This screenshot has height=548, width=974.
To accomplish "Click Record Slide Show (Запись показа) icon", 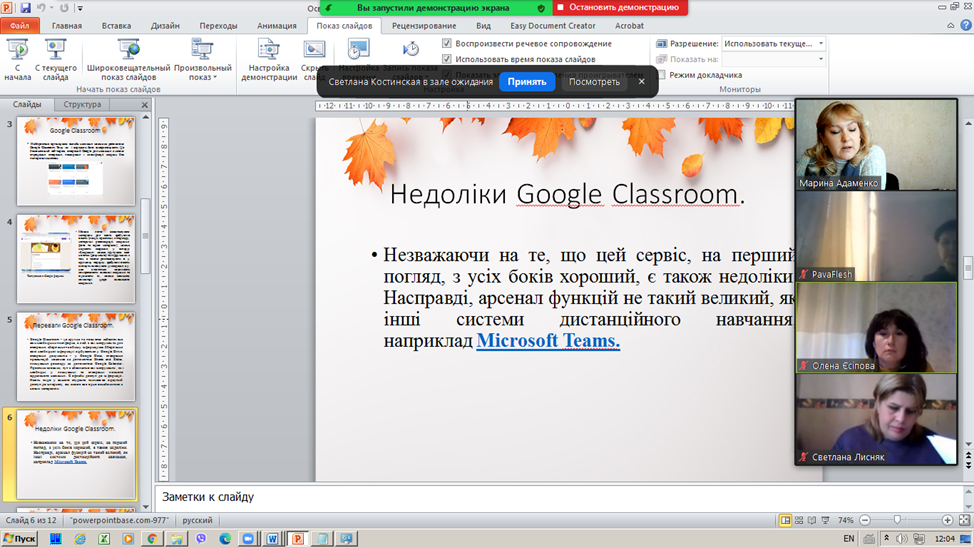I will (x=411, y=48).
